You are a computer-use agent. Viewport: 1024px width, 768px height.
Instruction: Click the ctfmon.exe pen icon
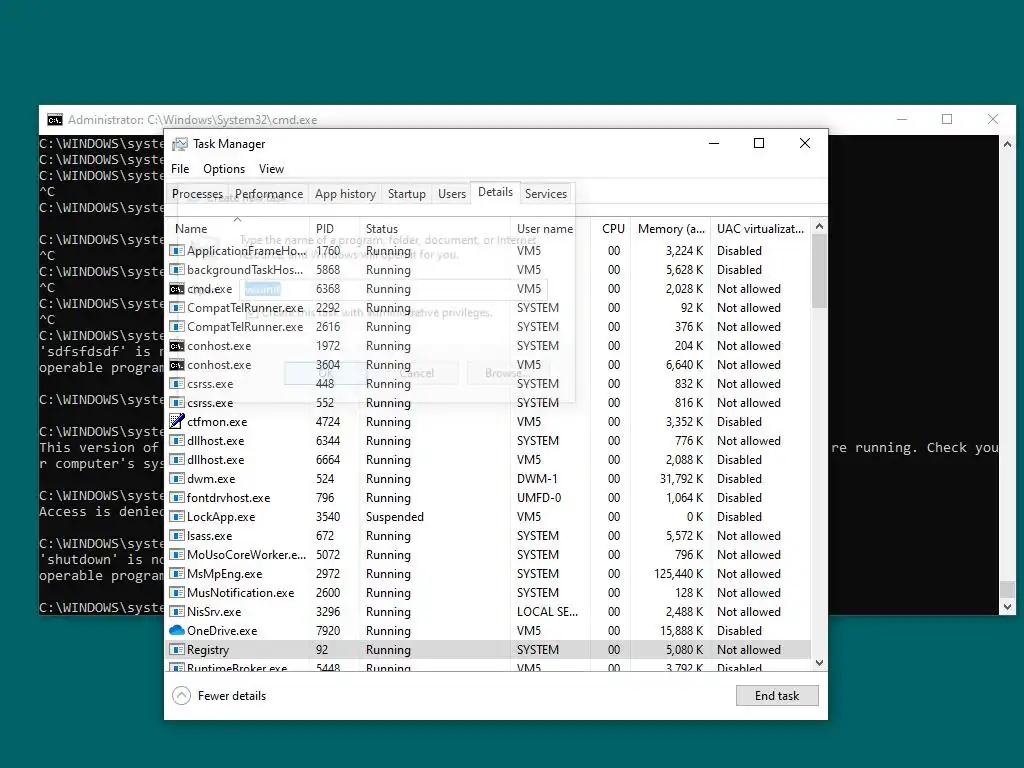pyautogui.click(x=176, y=421)
